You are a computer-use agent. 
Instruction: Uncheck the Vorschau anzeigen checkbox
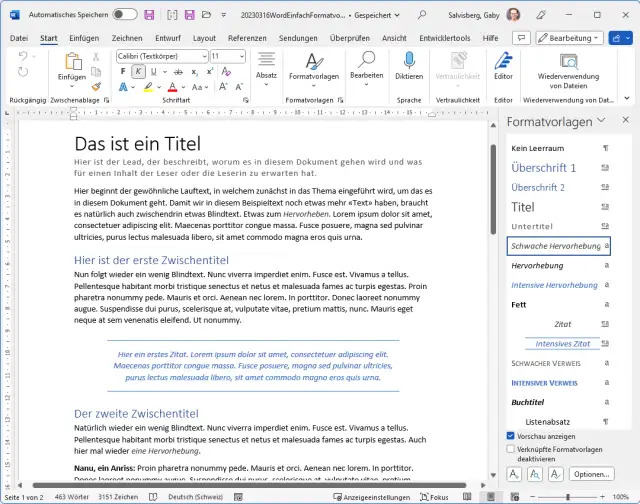(x=511, y=436)
